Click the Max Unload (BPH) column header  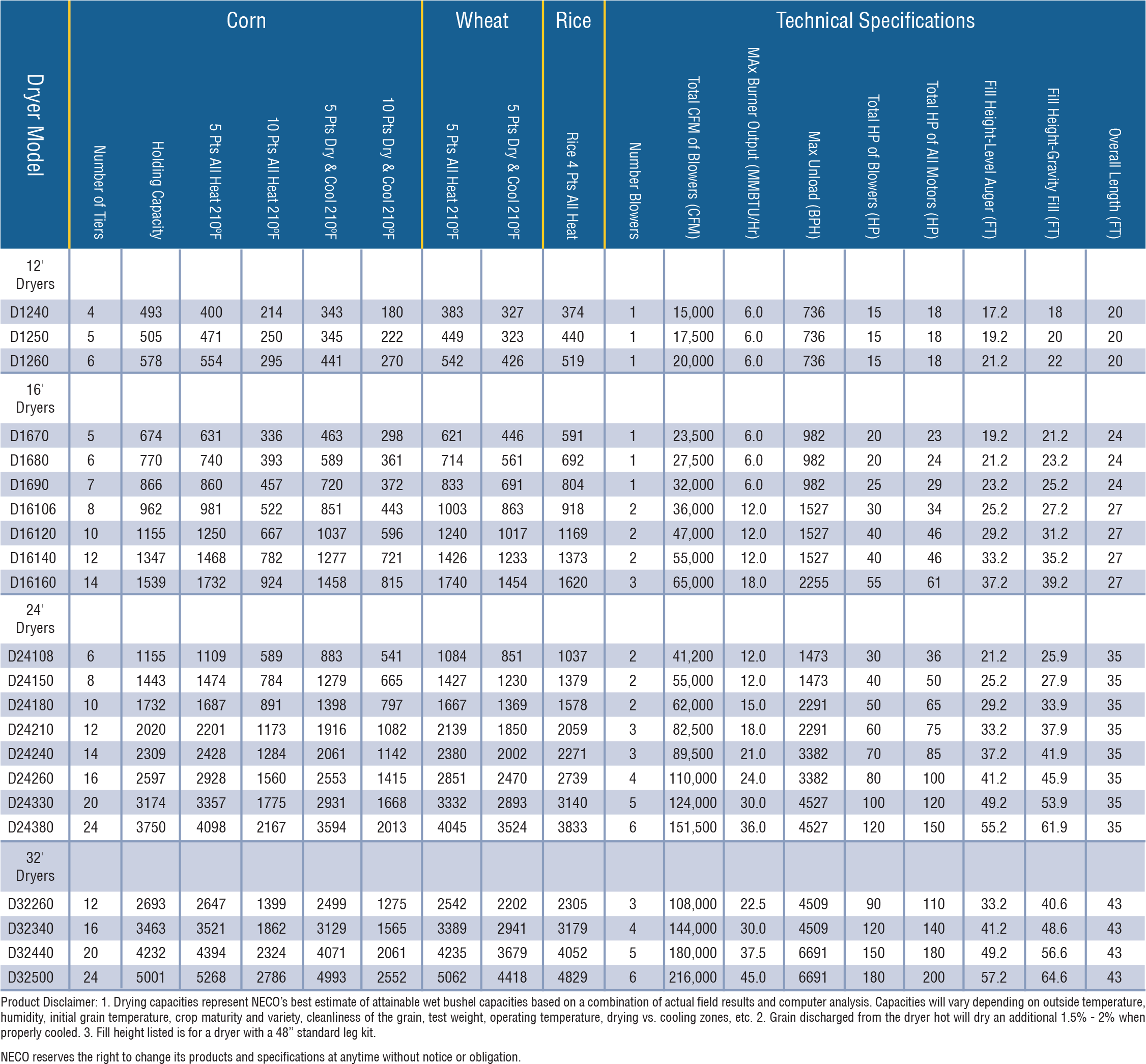coord(813,184)
